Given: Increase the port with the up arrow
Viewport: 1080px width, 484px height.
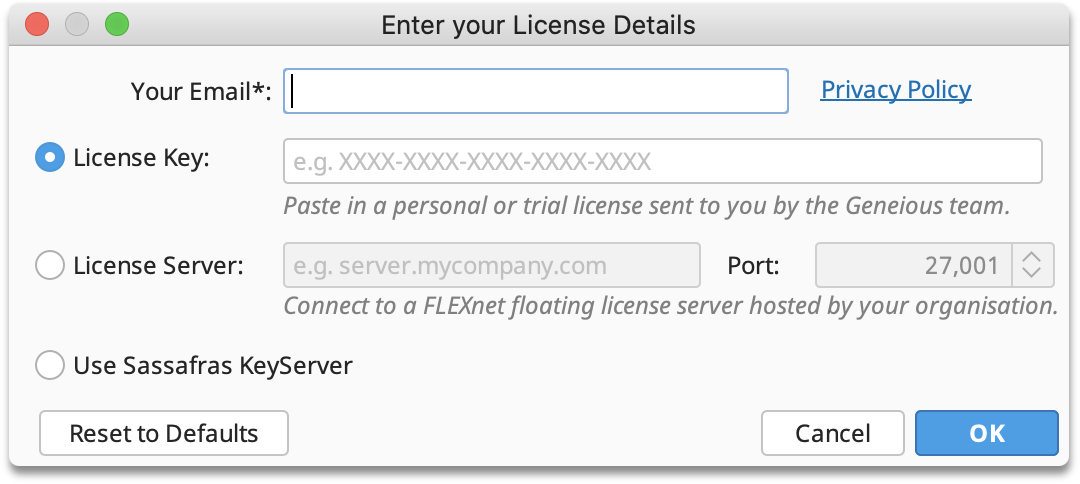Looking at the screenshot, I should (x=1031, y=257).
